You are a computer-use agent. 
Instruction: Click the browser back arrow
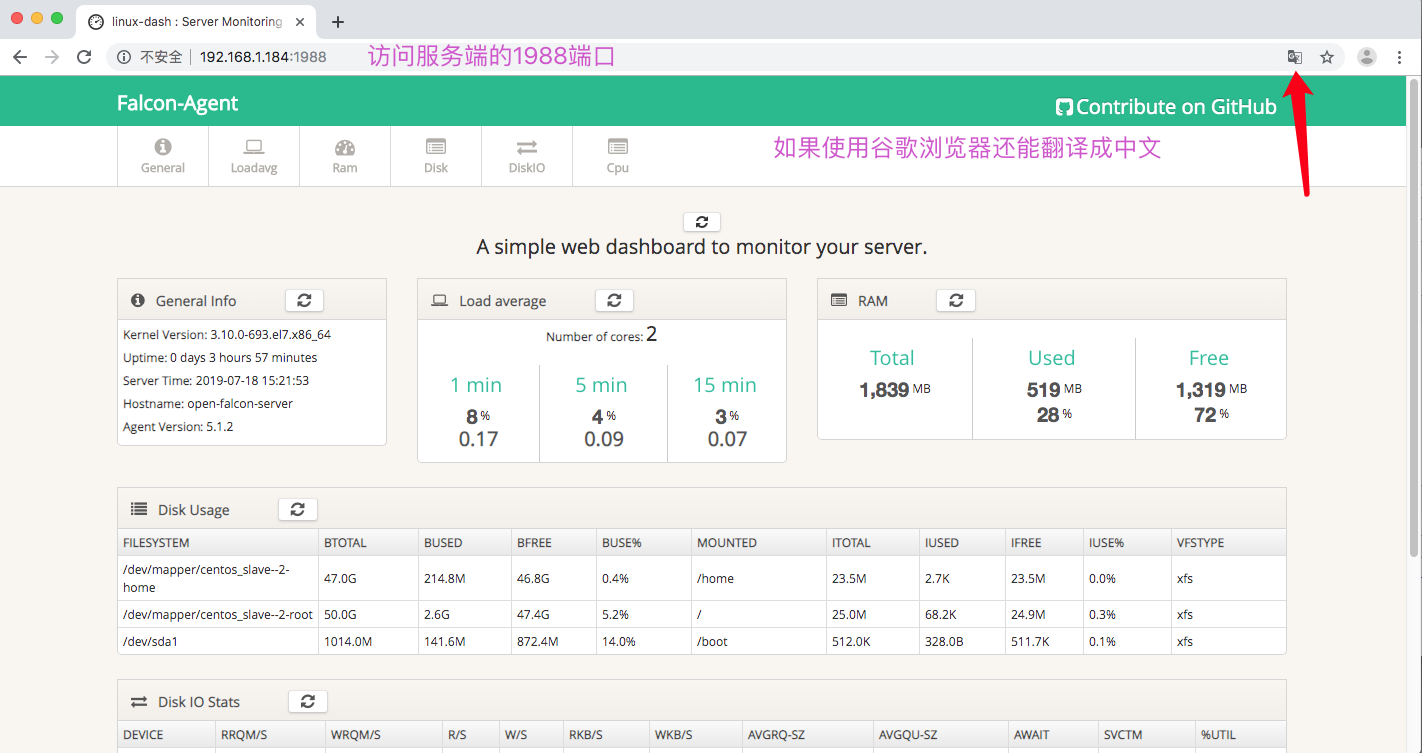tap(20, 57)
